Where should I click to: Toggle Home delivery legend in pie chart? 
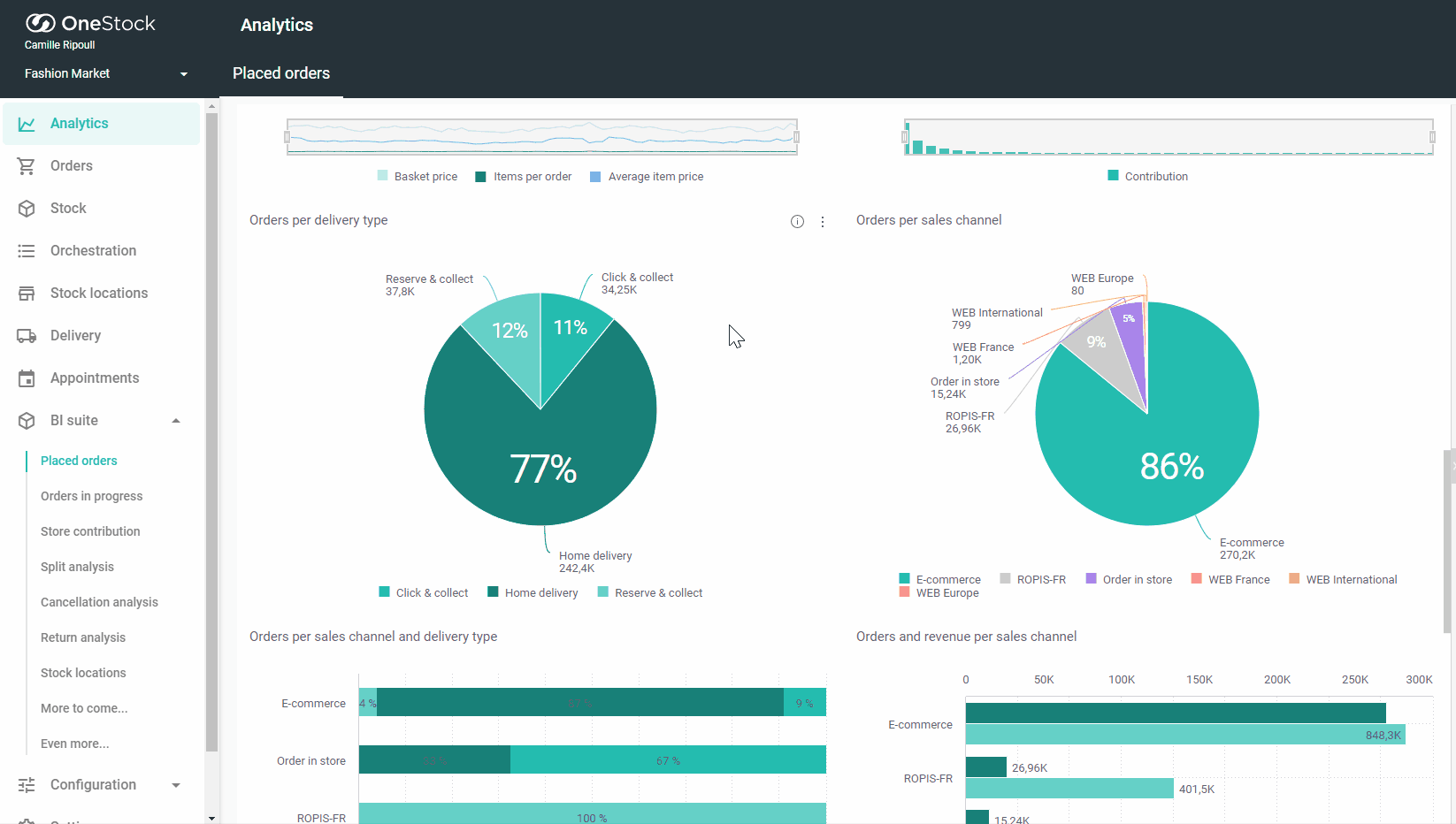(533, 592)
